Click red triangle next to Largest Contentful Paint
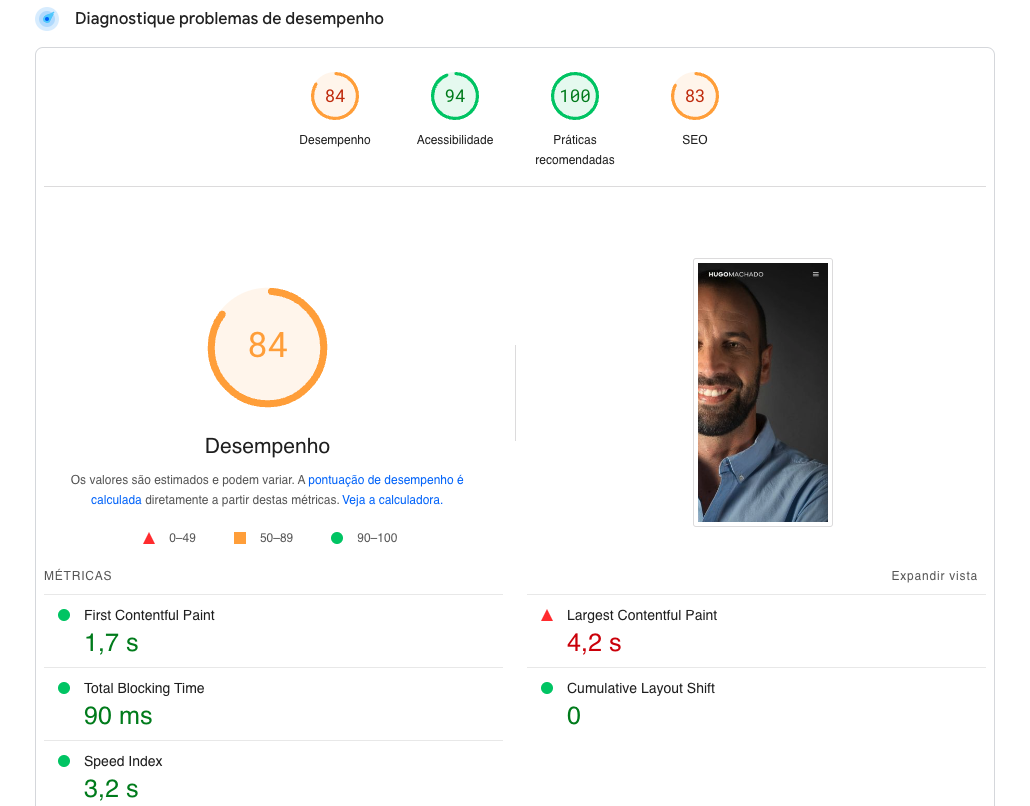 click(547, 616)
